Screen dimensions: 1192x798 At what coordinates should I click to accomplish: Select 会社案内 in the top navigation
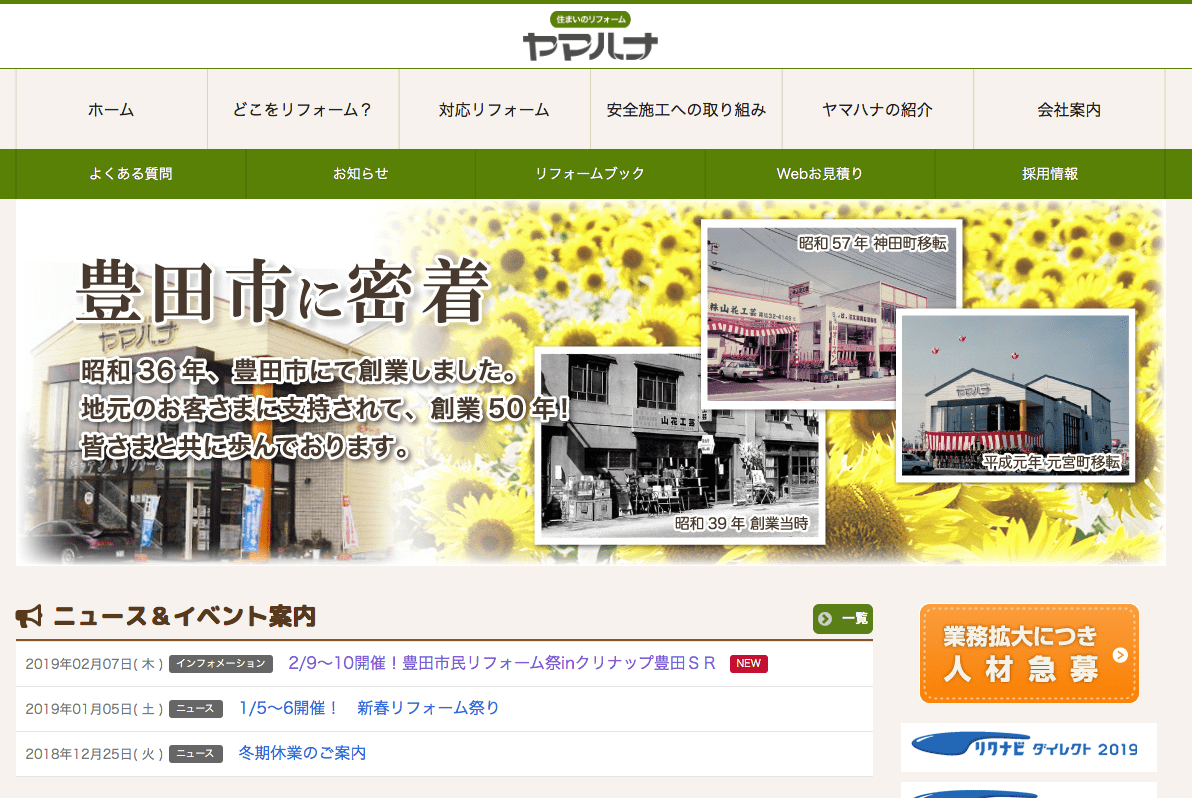pyautogui.click(x=1069, y=109)
